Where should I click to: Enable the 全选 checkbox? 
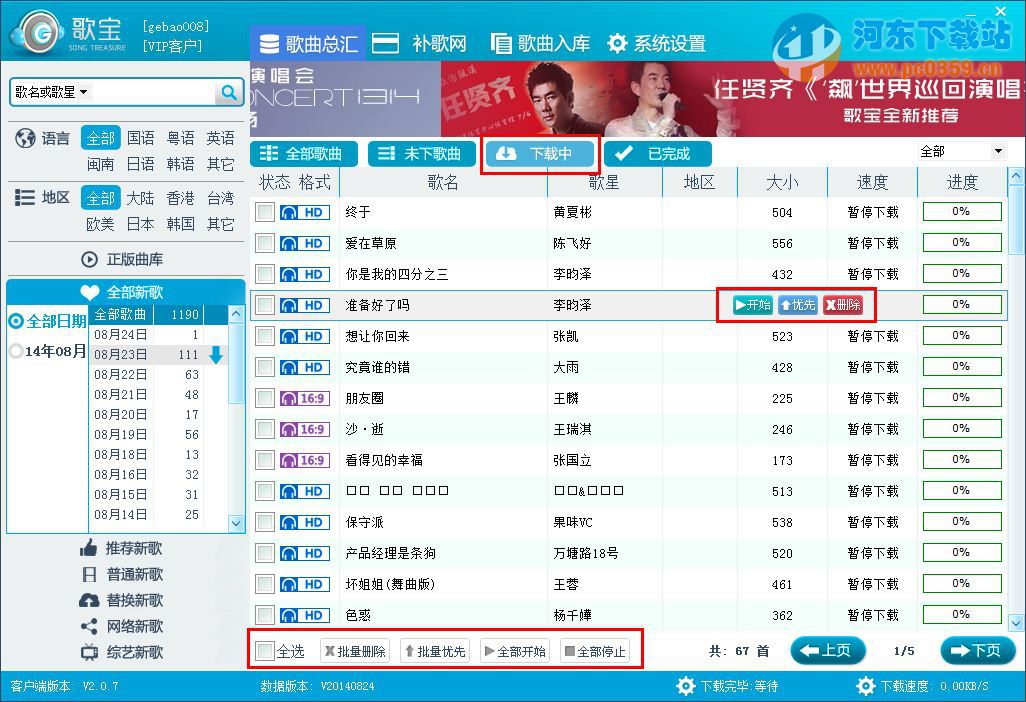265,649
